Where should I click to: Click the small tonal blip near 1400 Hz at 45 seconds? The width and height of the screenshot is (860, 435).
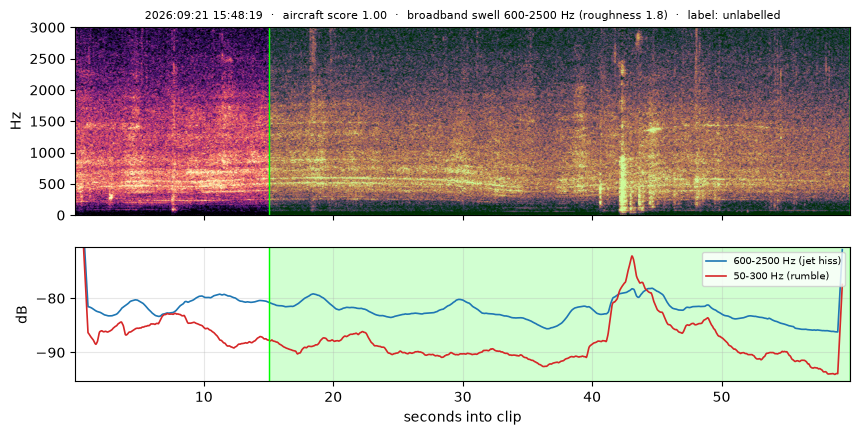point(654,129)
